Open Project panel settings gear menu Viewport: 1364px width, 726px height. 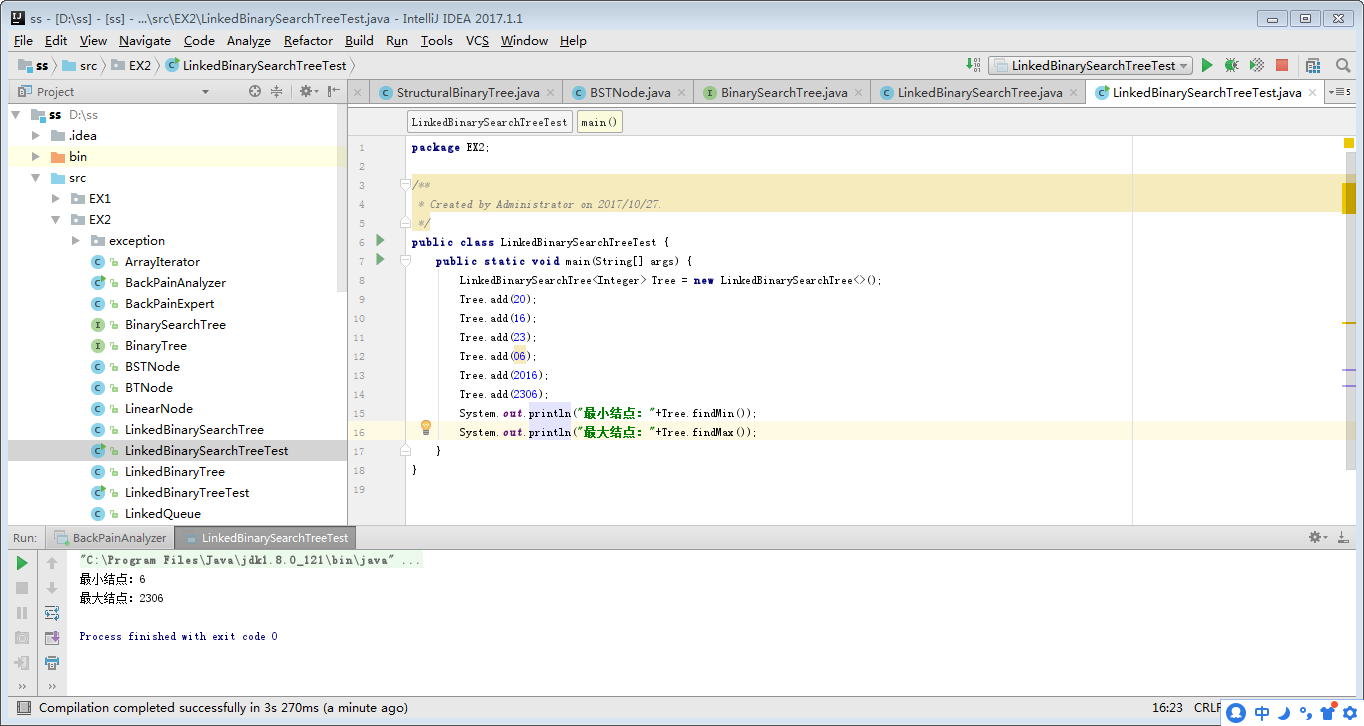[x=308, y=91]
